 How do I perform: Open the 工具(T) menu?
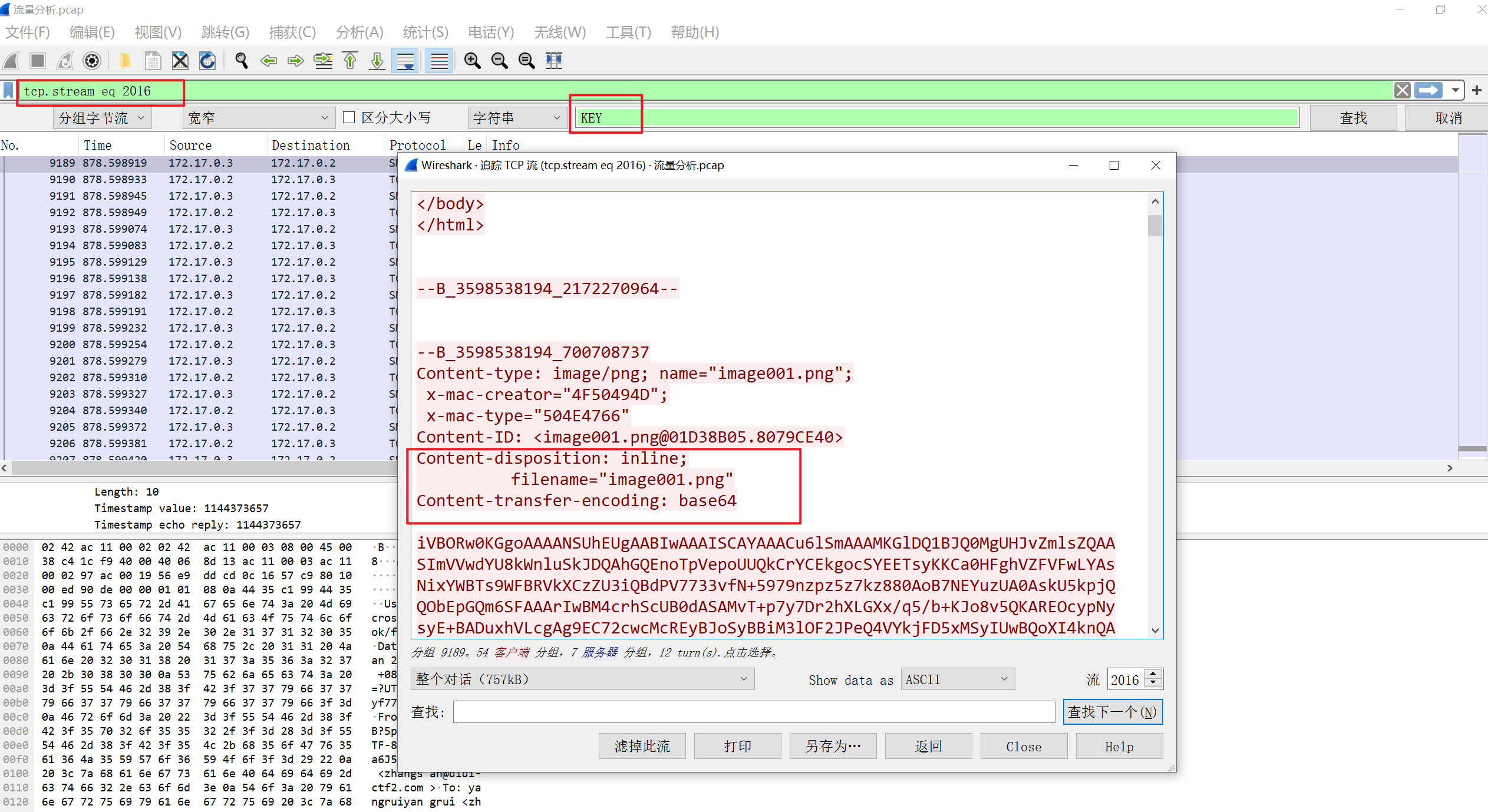coord(628,32)
